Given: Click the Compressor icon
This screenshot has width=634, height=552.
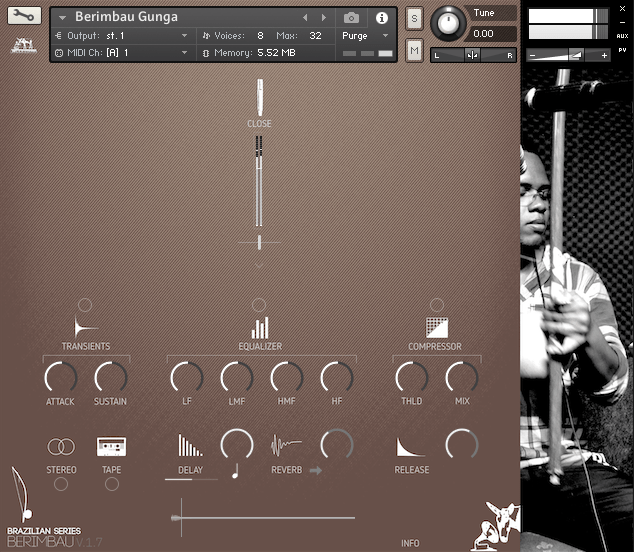Looking at the screenshot, I should [x=436, y=327].
